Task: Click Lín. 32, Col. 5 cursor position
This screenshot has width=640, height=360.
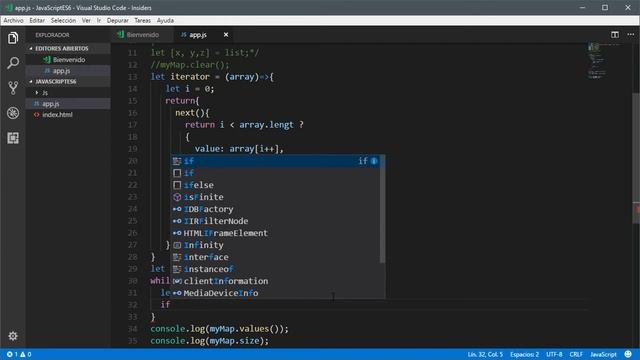Action: coord(485,354)
